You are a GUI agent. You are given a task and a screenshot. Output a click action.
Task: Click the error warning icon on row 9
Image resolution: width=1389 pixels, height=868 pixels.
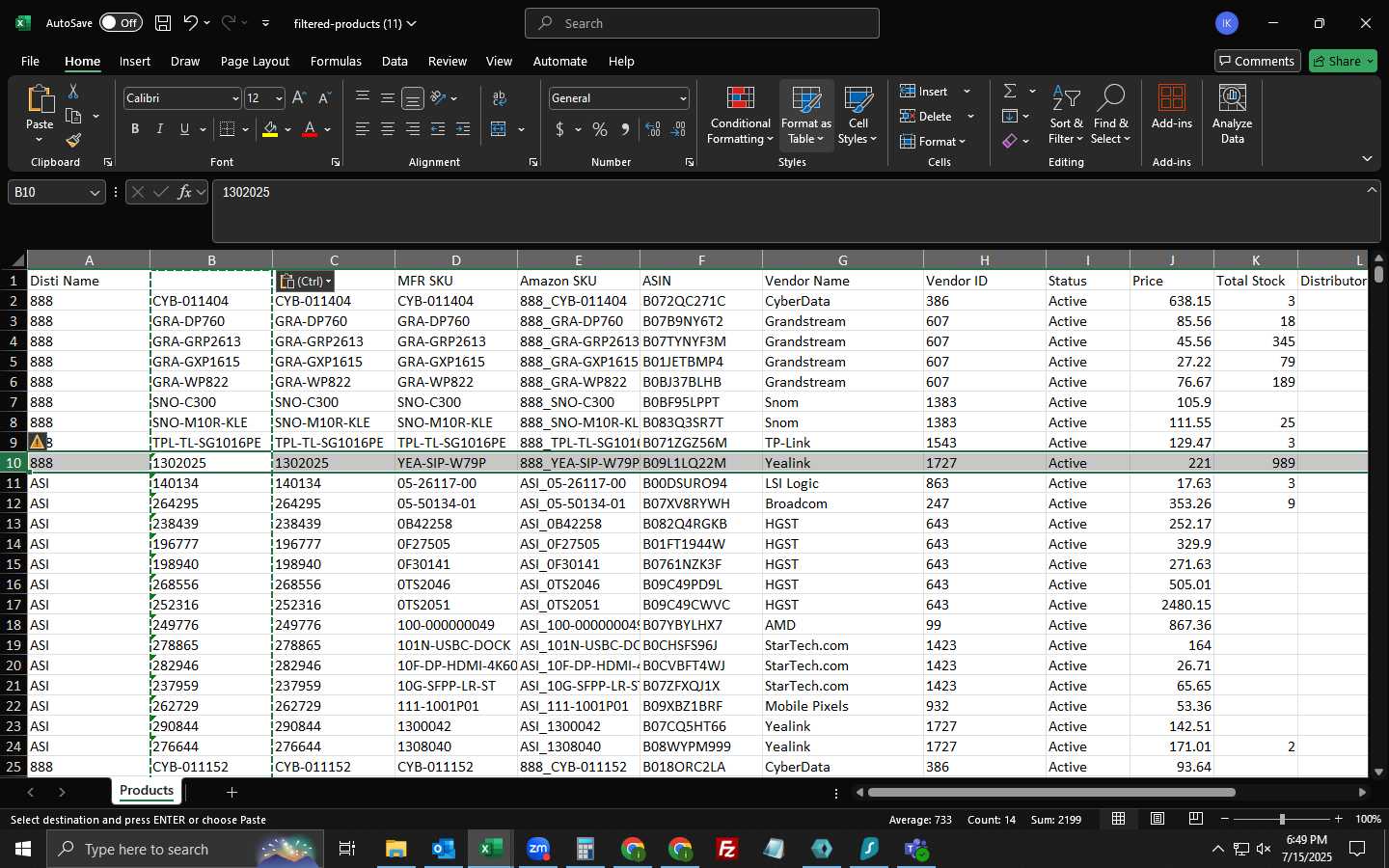pyautogui.click(x=38, y=442)
